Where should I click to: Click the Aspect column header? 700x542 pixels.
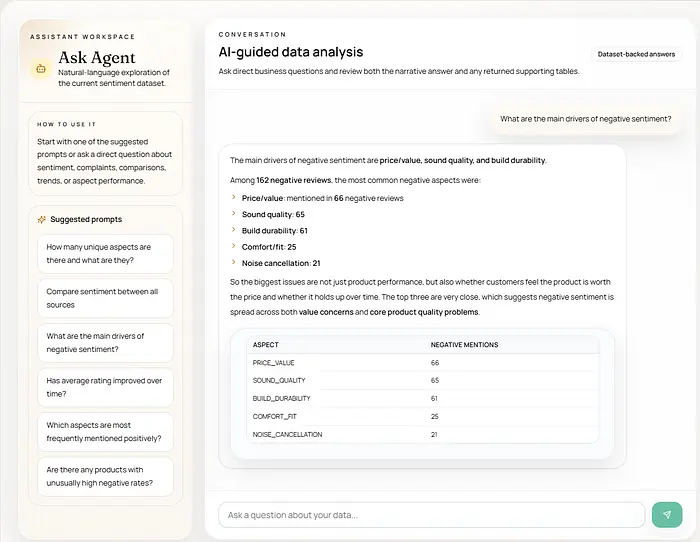pyautogui.click(x=266, y=345)
